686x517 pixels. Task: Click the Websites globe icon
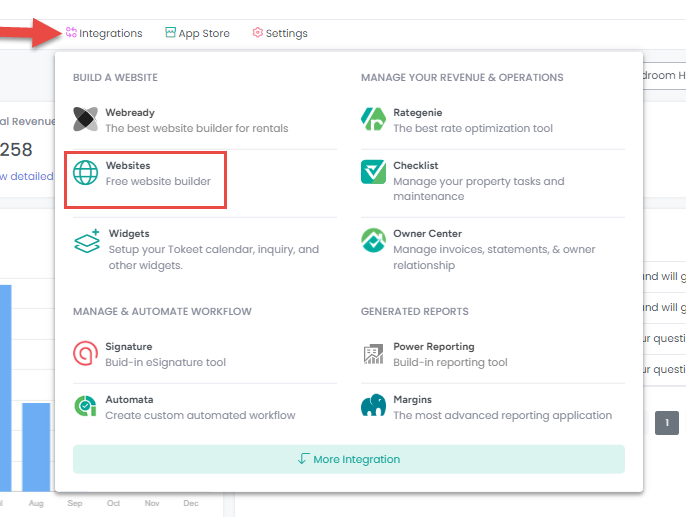85,172
